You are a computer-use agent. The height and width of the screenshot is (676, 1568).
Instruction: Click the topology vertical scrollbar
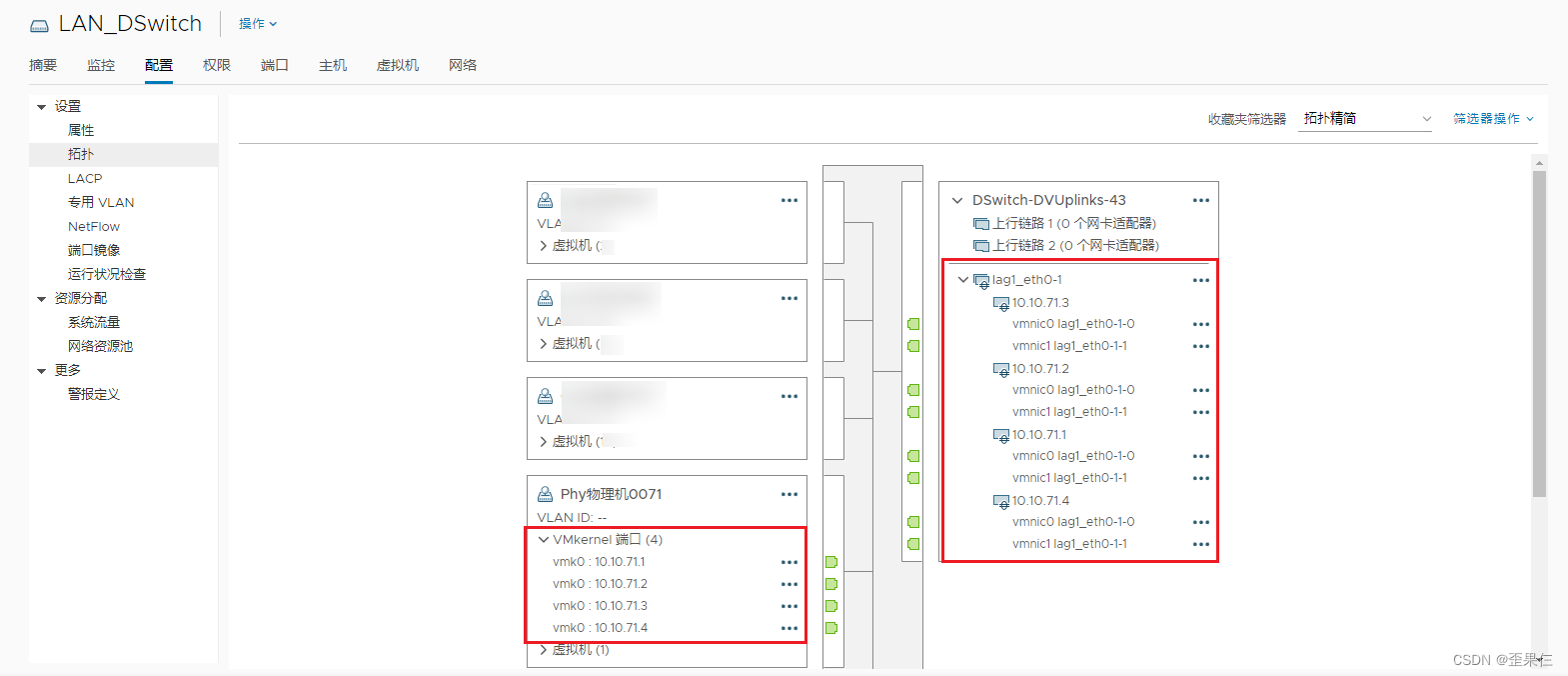(1539, 333)
